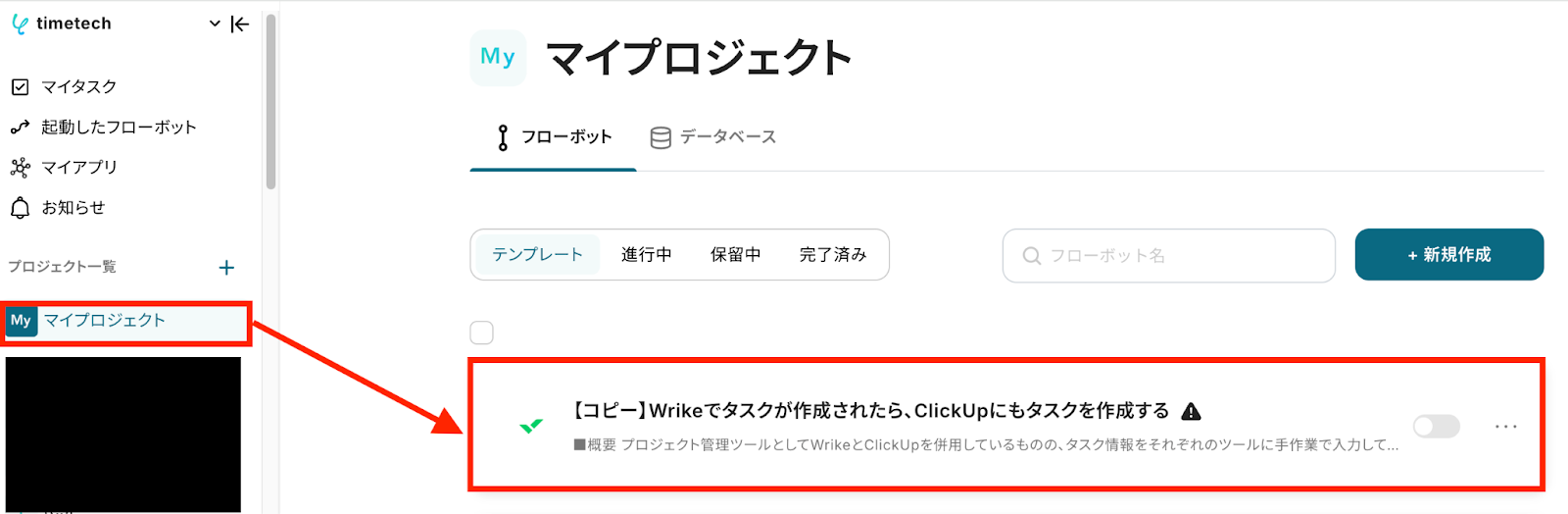Click the notifications bell icon
The width and height of the screenshot is (1568, 514).
20,208
